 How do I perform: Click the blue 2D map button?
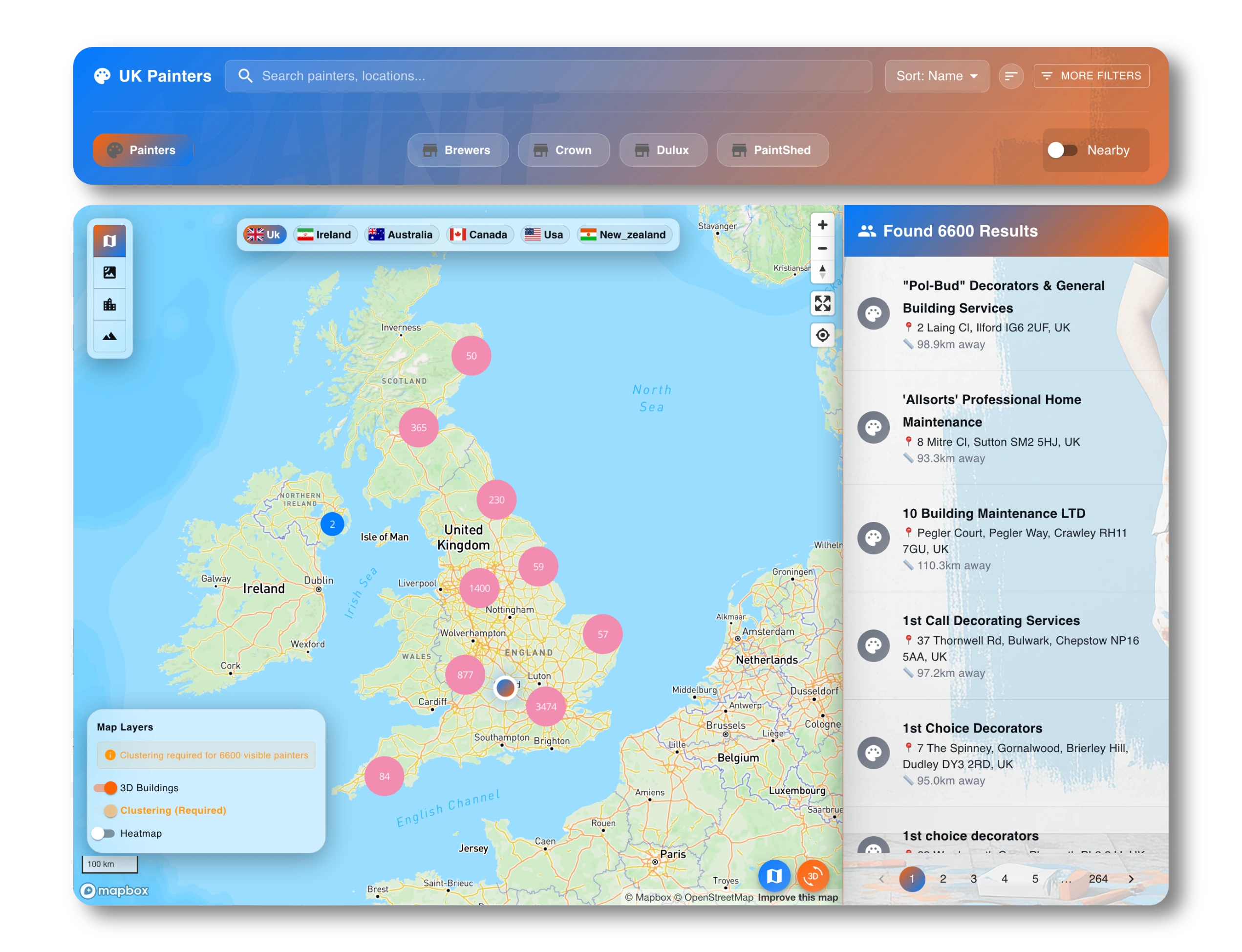coord(774,876)
